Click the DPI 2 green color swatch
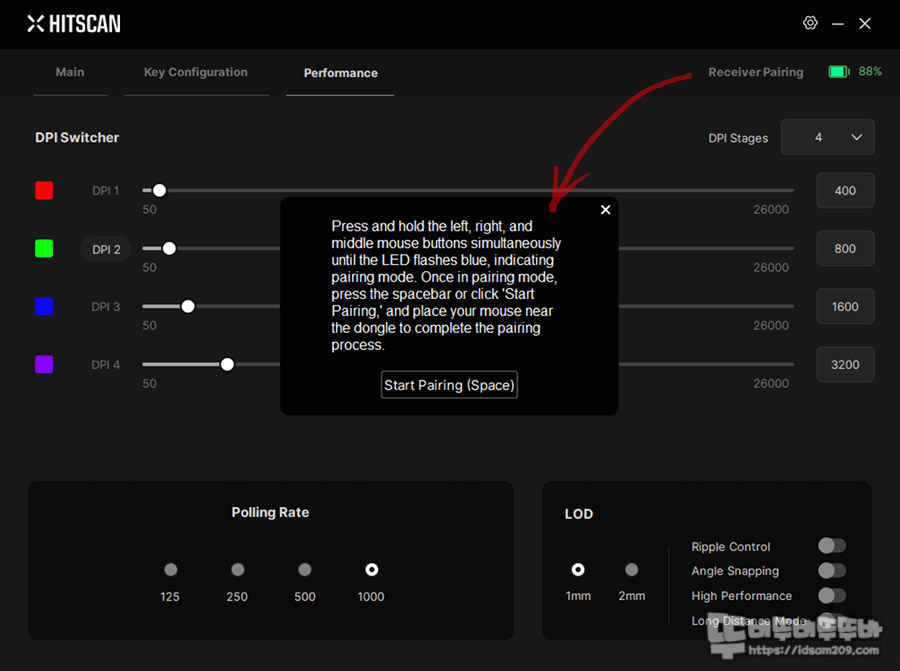 pyautogui.click(x=44, y=249)
